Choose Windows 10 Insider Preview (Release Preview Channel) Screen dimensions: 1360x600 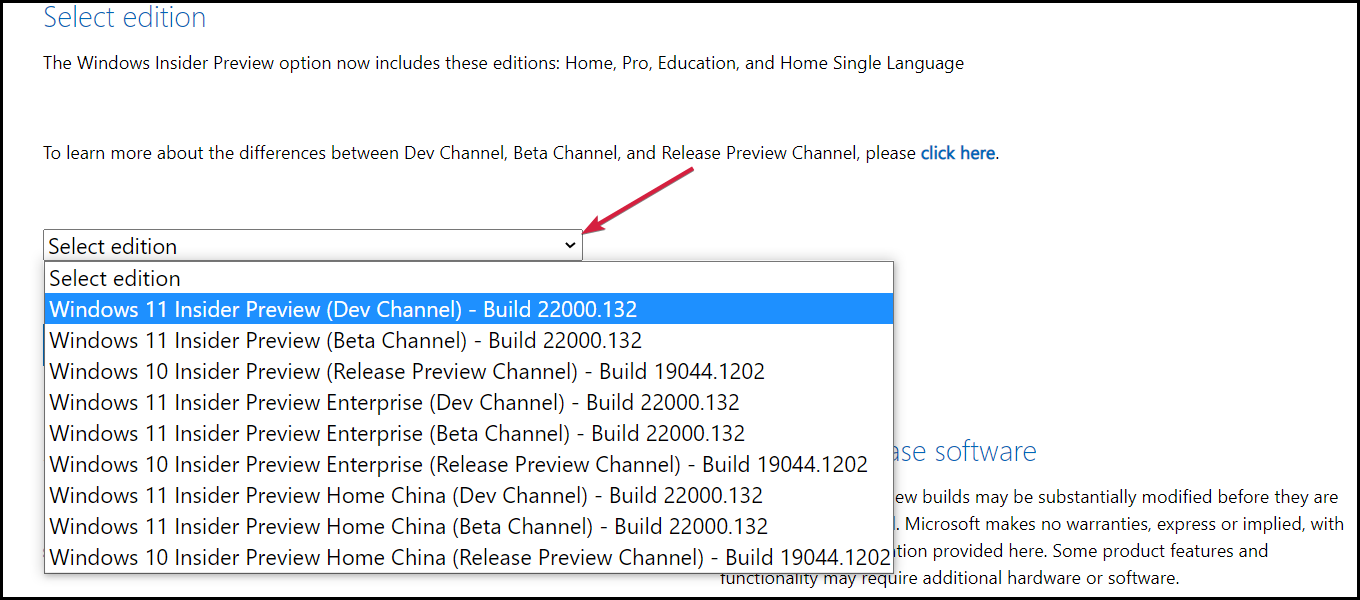pyautogui.click(x=407, y=371)
